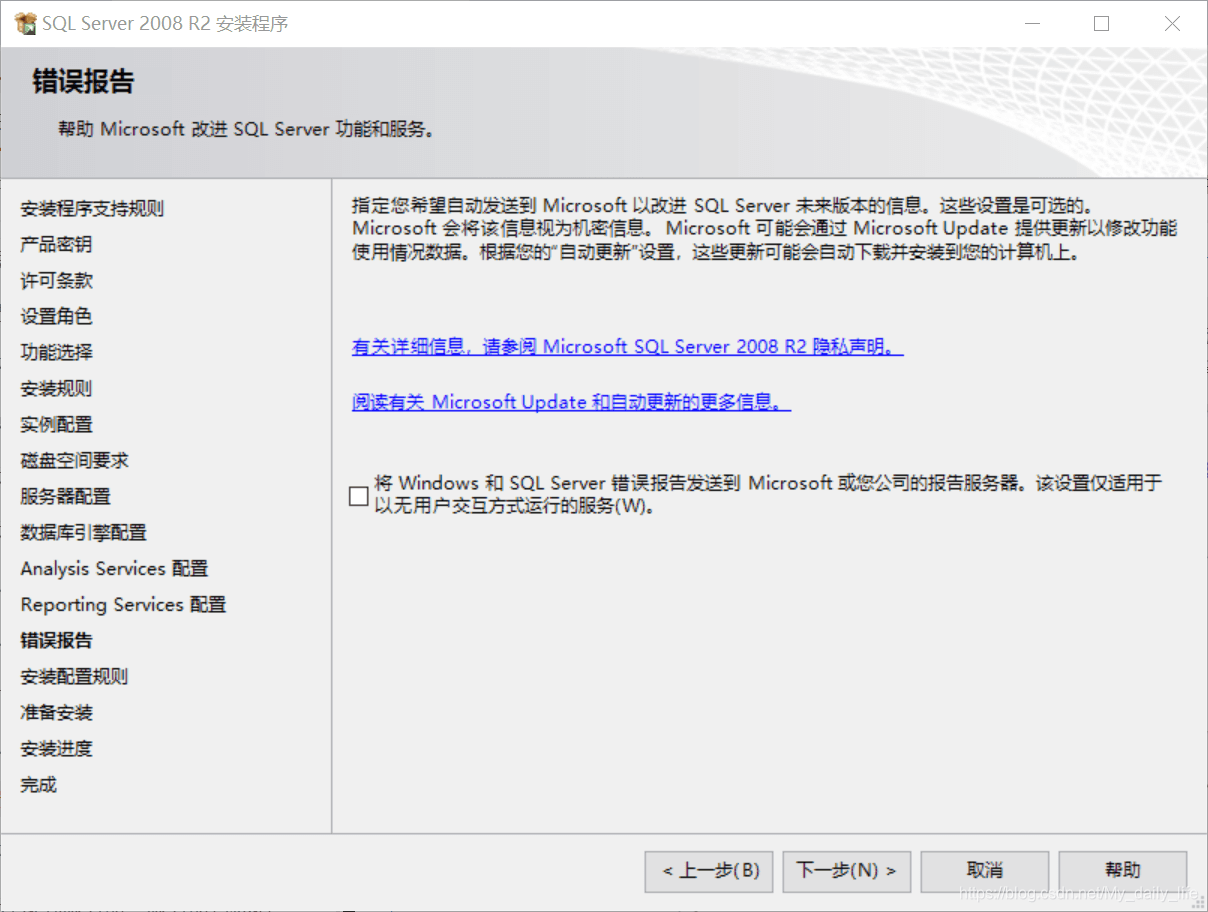This screenshot has height=912, width=1208.
Task: Open help with the 帮助 button
Action: (1123, 871)
